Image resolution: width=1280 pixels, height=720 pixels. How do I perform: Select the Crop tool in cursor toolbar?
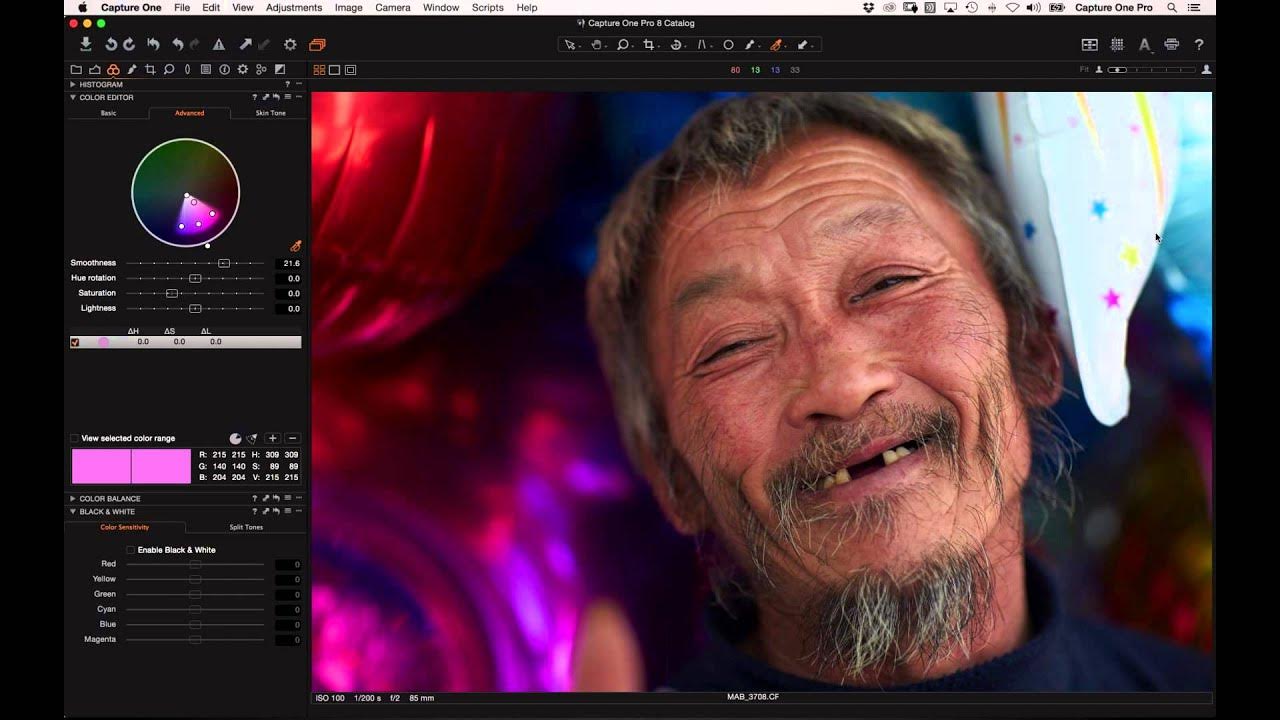(650, 44)
